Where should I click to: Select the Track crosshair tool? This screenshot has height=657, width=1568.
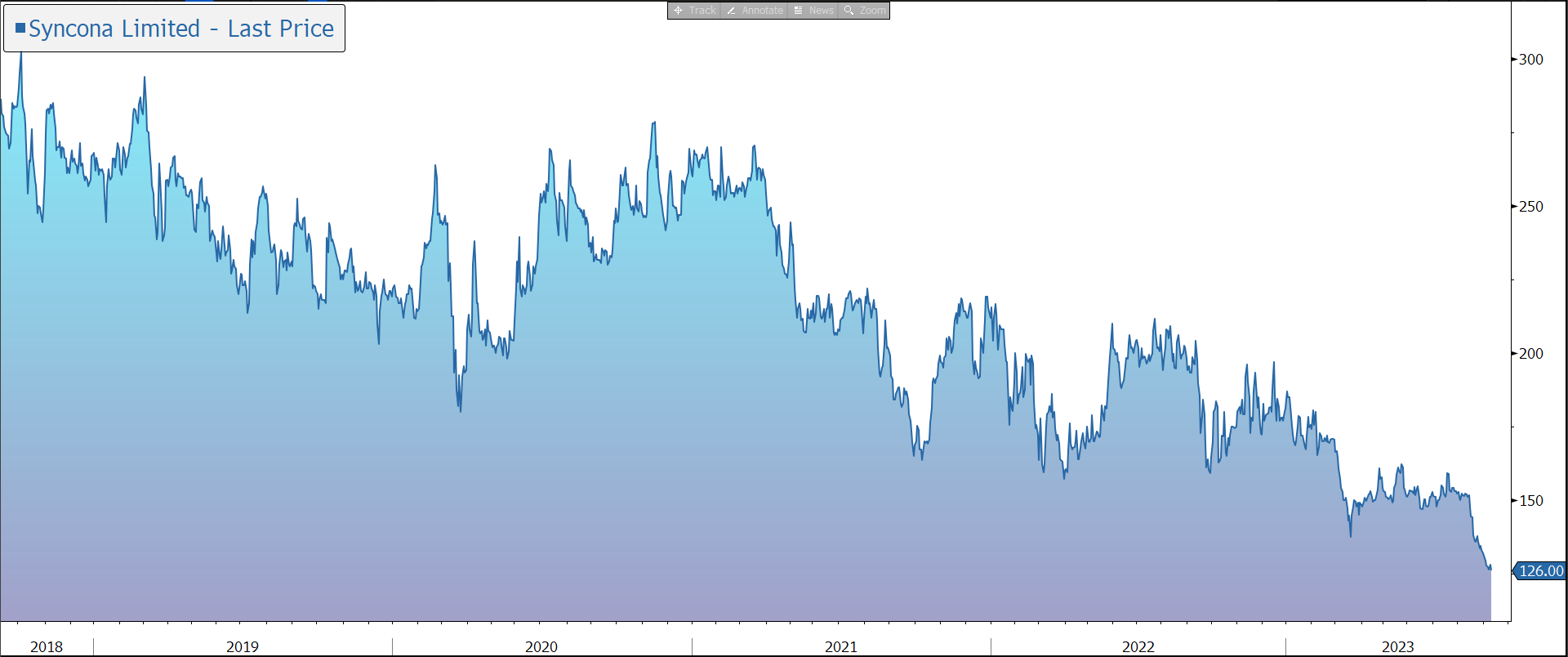tap(694, 11)
